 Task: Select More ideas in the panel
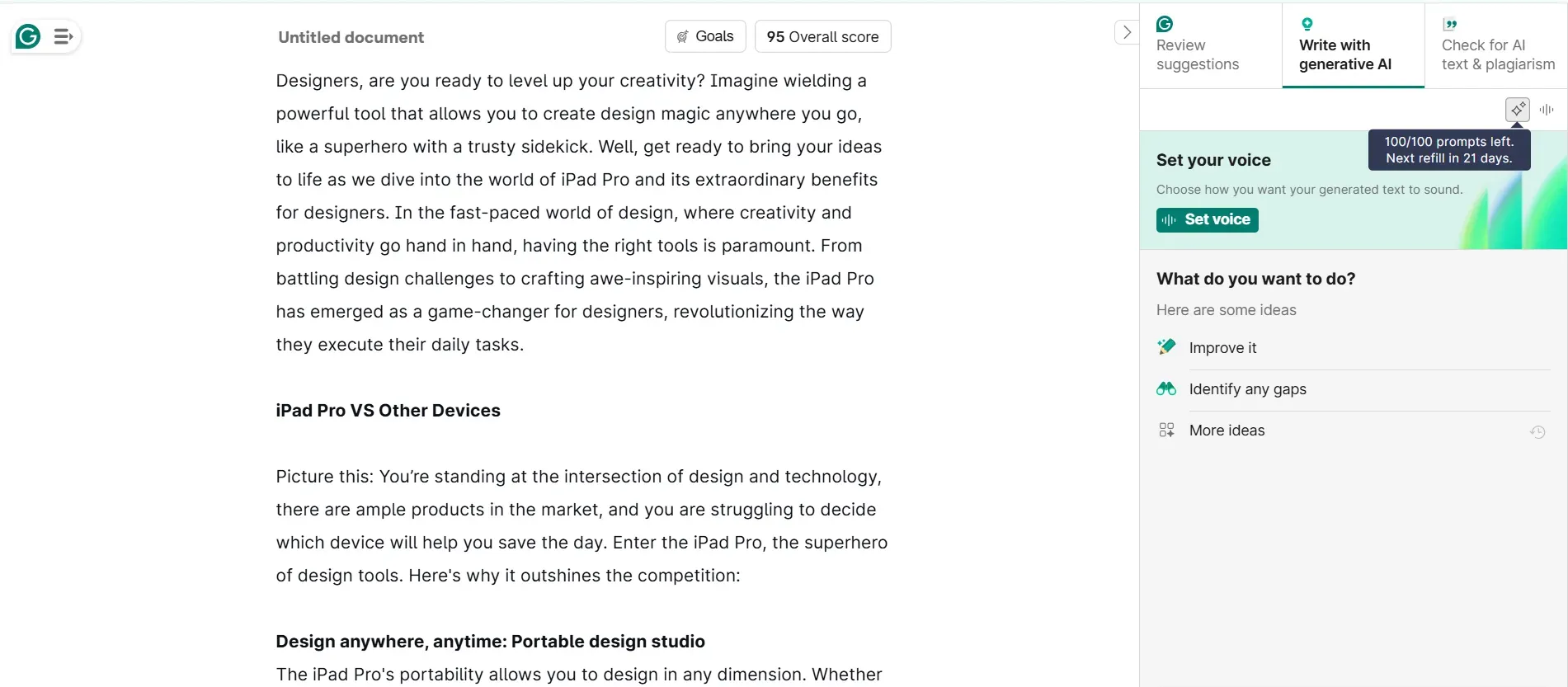pos(1227,430)
